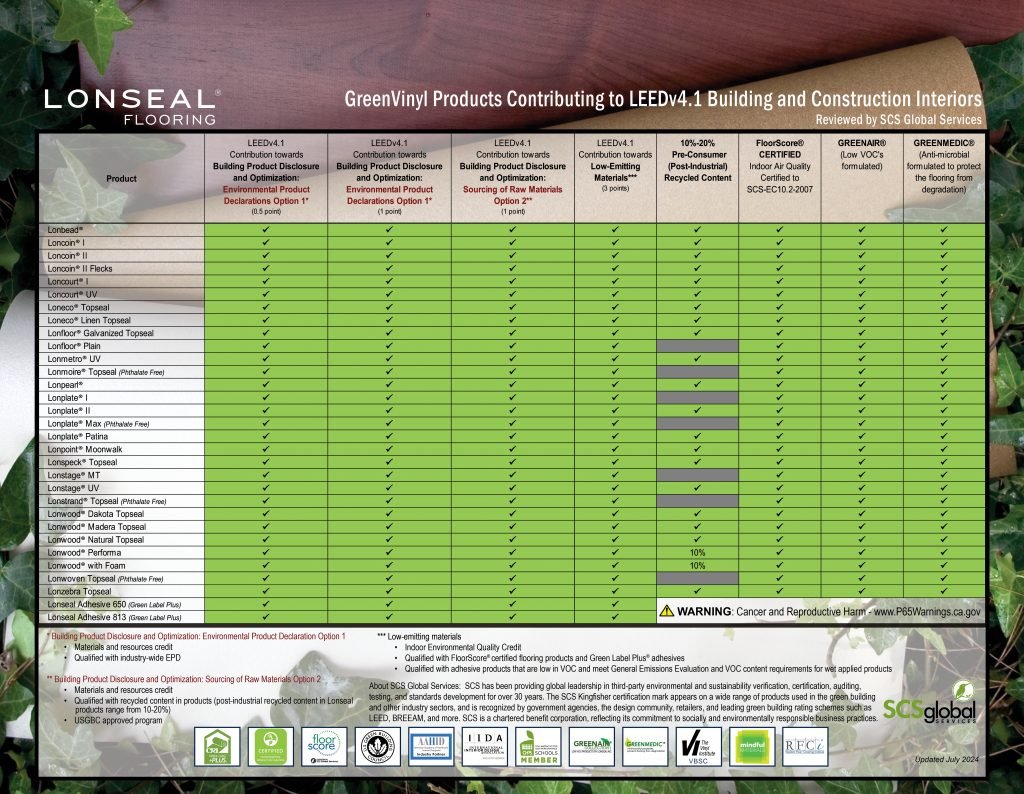The image size is (1024, 794).
Task: Click Lonzebra Topseal checkmark under FloorScore® column
Action: 780,591
